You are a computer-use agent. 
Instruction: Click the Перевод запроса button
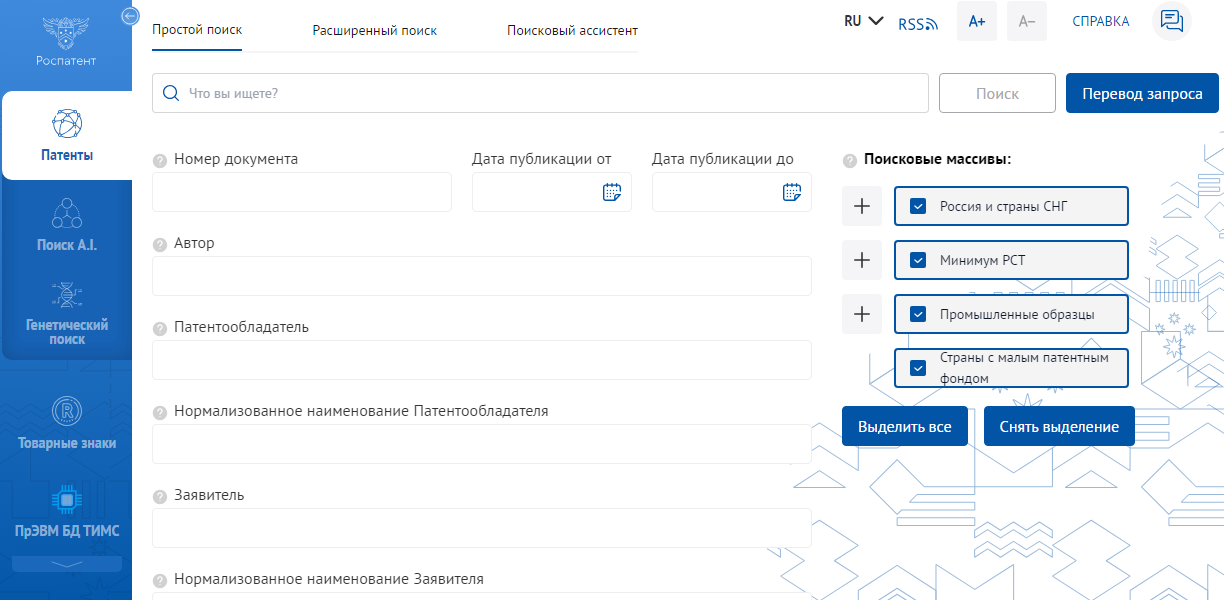pyautogui.click(x=1142, y=93)
